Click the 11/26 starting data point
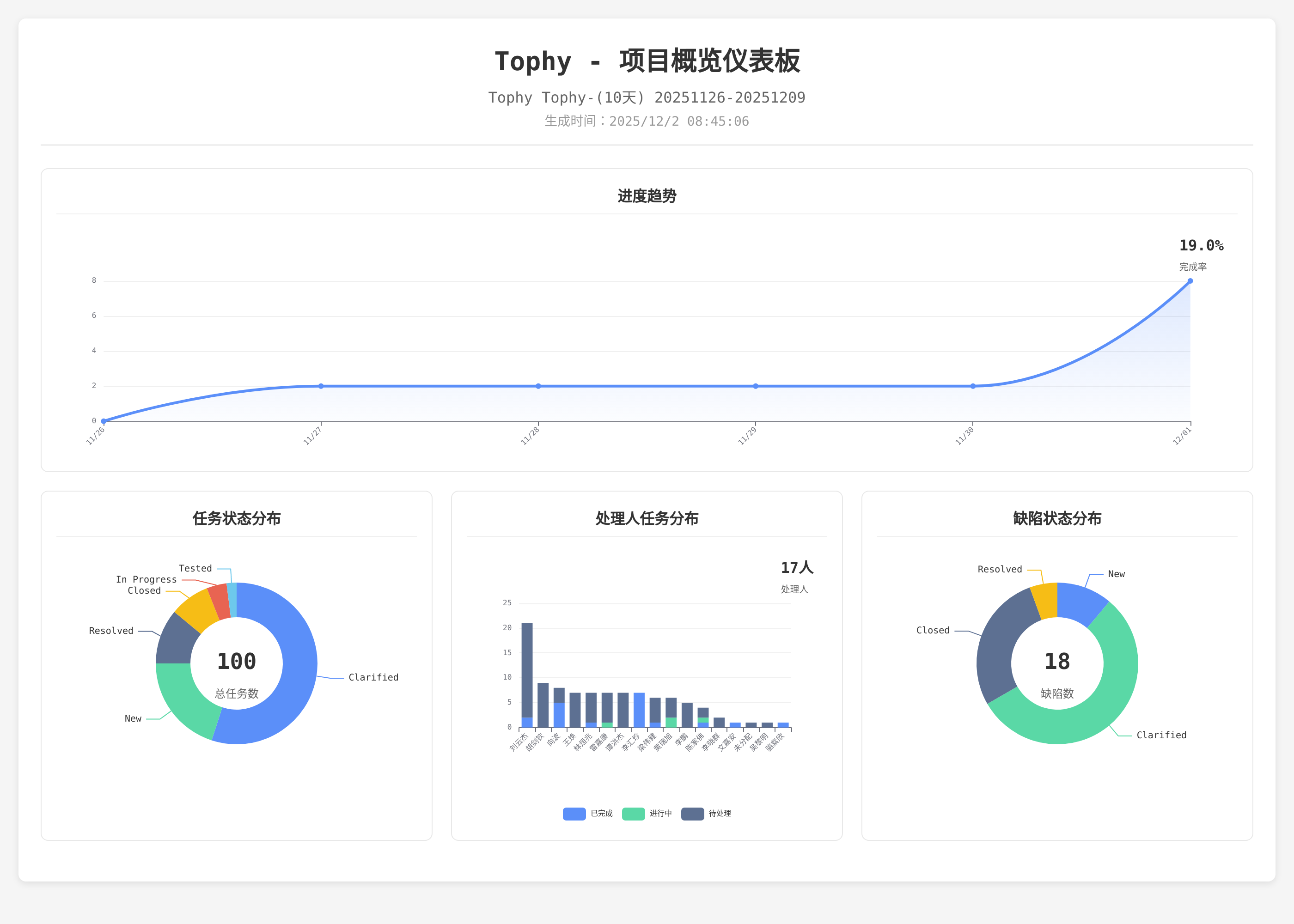This screenshot has width=1294, height=924. coord(104,421)
